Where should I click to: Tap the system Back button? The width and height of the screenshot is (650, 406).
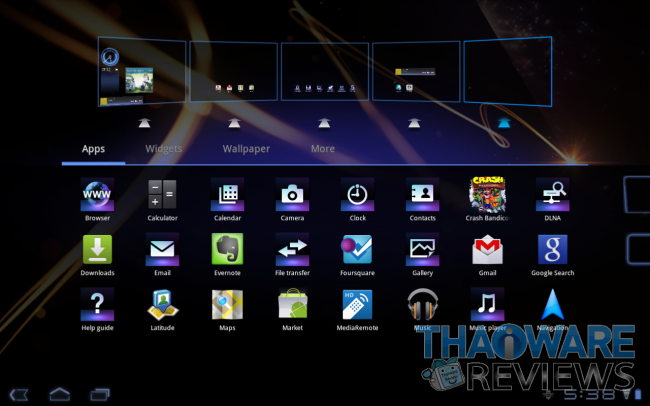pos(19,394)
